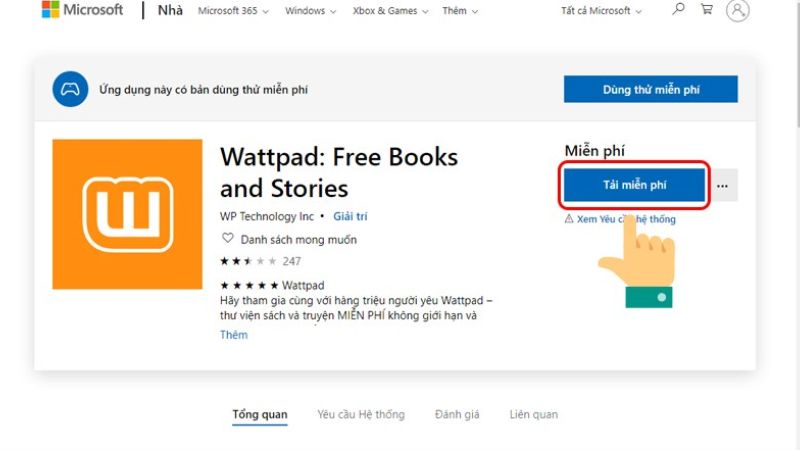
Task: Open the search magnifier icon
Action: (x=679, y=10)
